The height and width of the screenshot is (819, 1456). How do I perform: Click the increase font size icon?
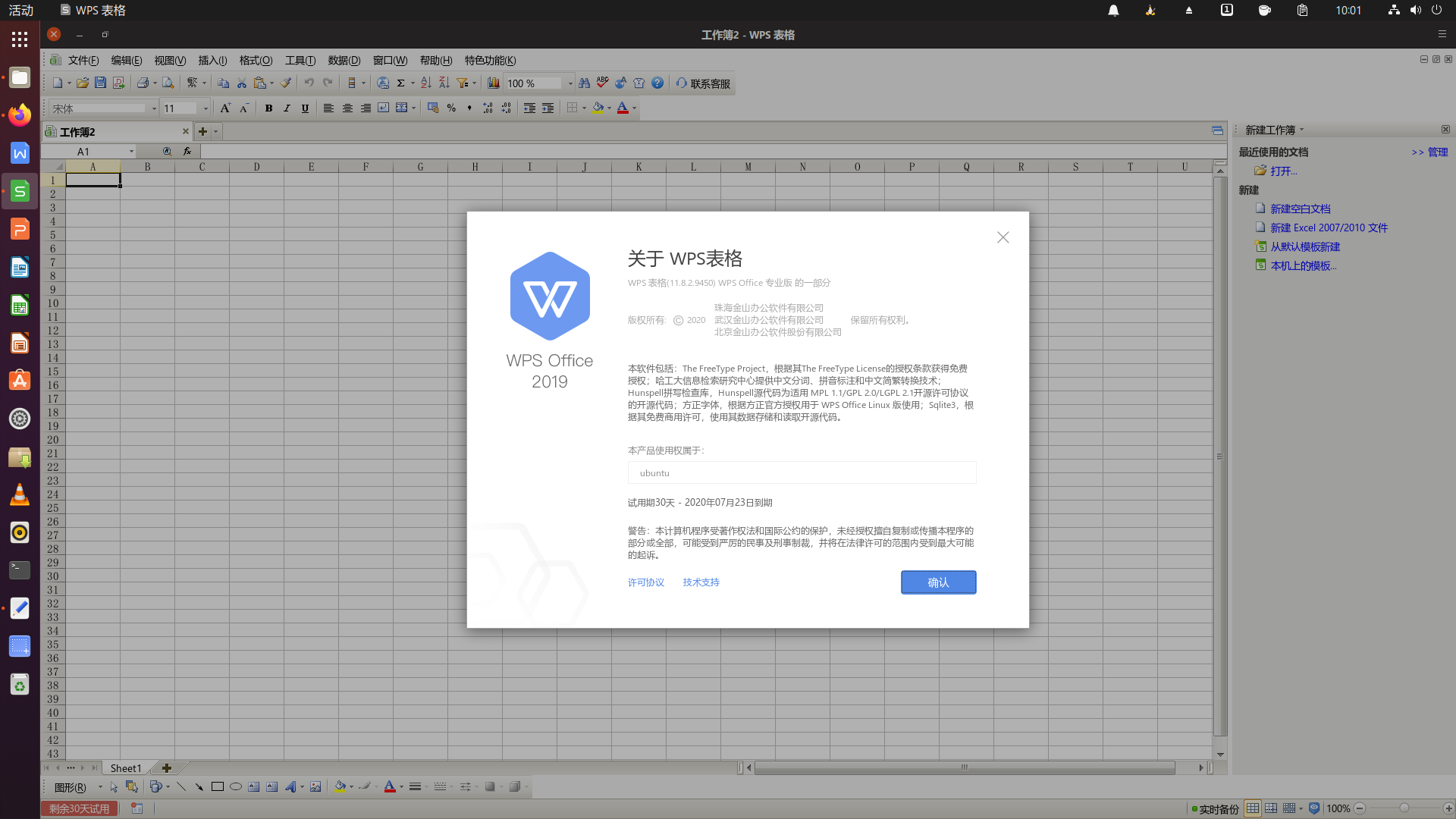225,108
